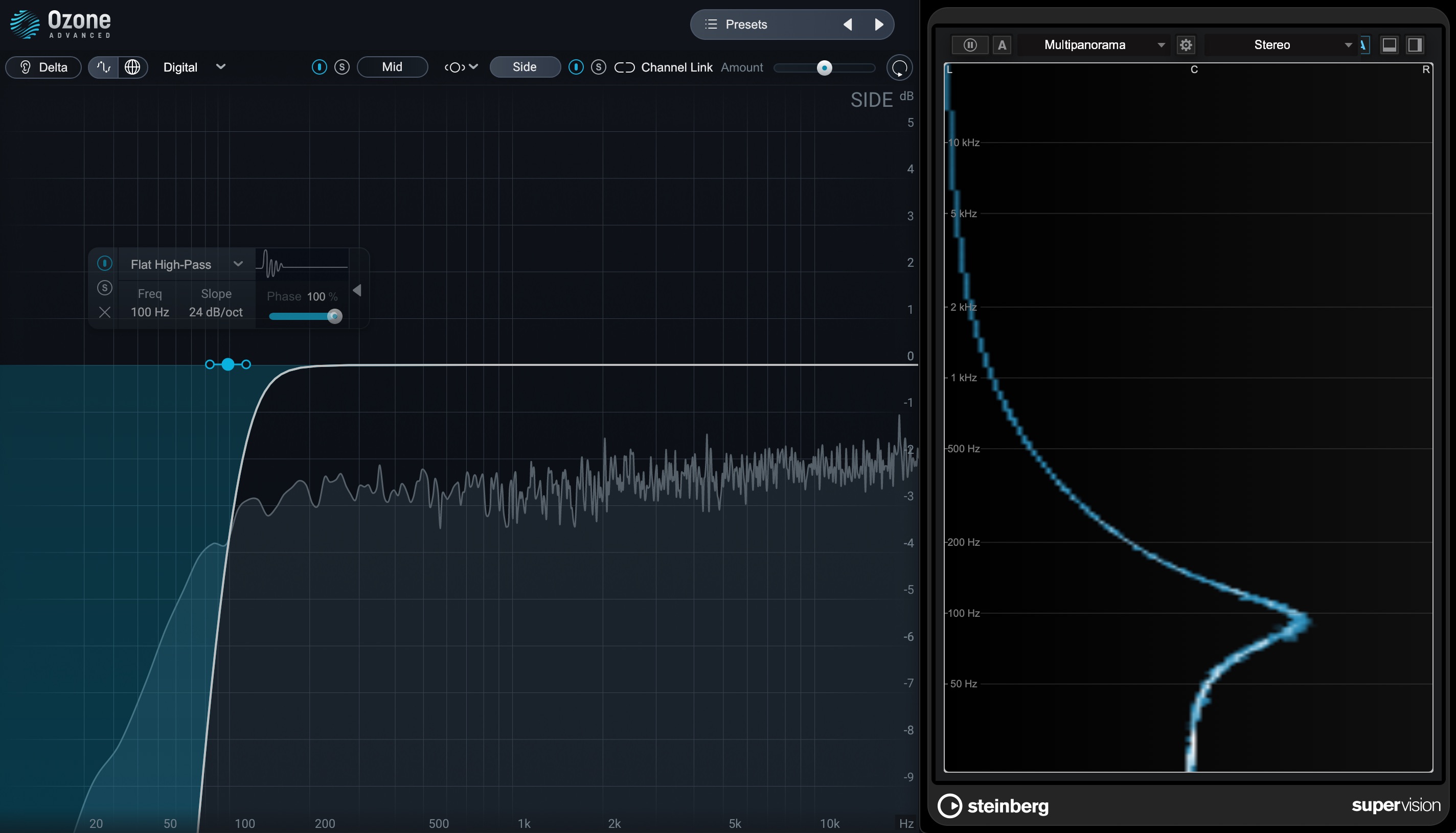The image size is (1456, 833).
Task: Select the center EQ band node
Action: [x=229, y=364]
